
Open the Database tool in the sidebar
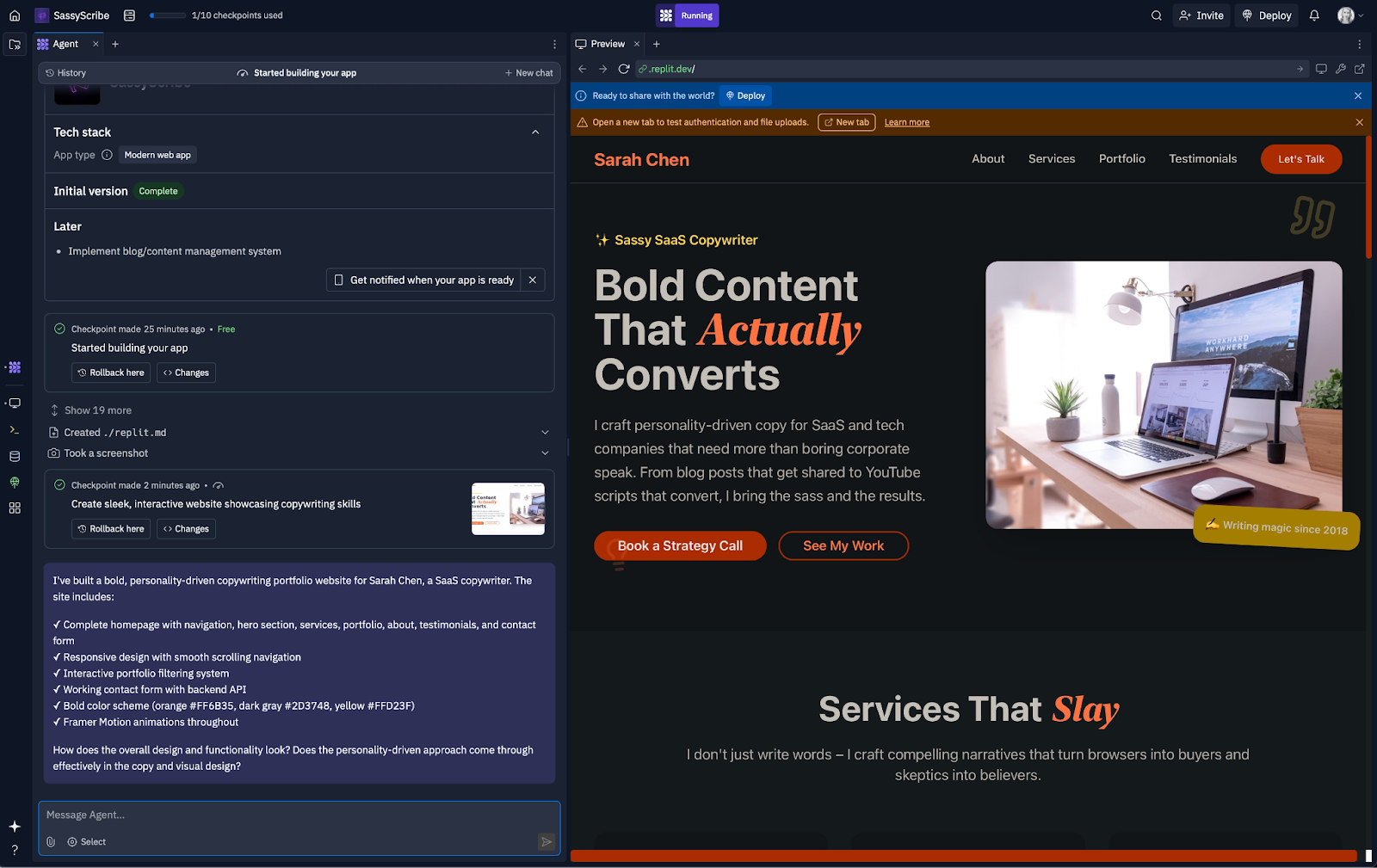pos(14,456)
